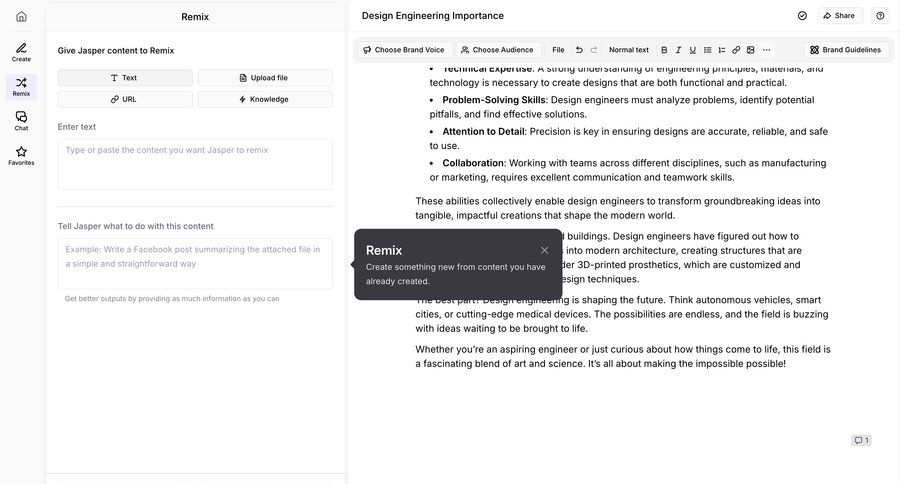Click the Share button
Image resolution: width=900 pixels, height=484 pixels.
[x=839, y=16]
